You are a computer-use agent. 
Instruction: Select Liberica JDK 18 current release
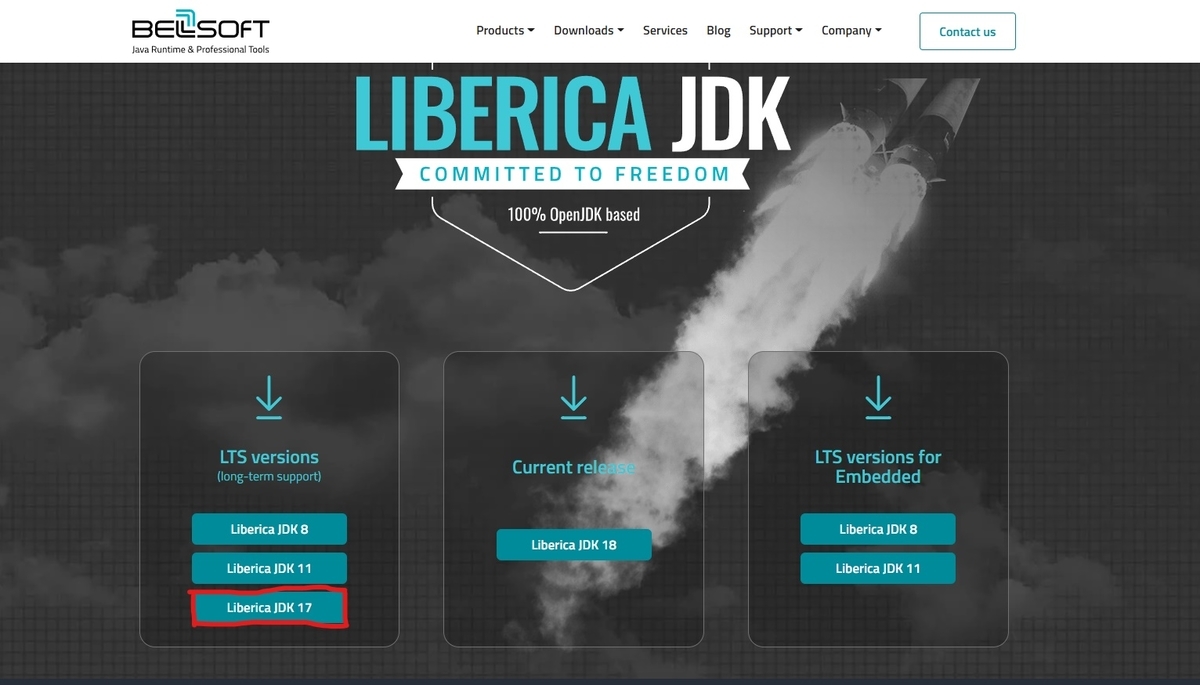point(574,545)
